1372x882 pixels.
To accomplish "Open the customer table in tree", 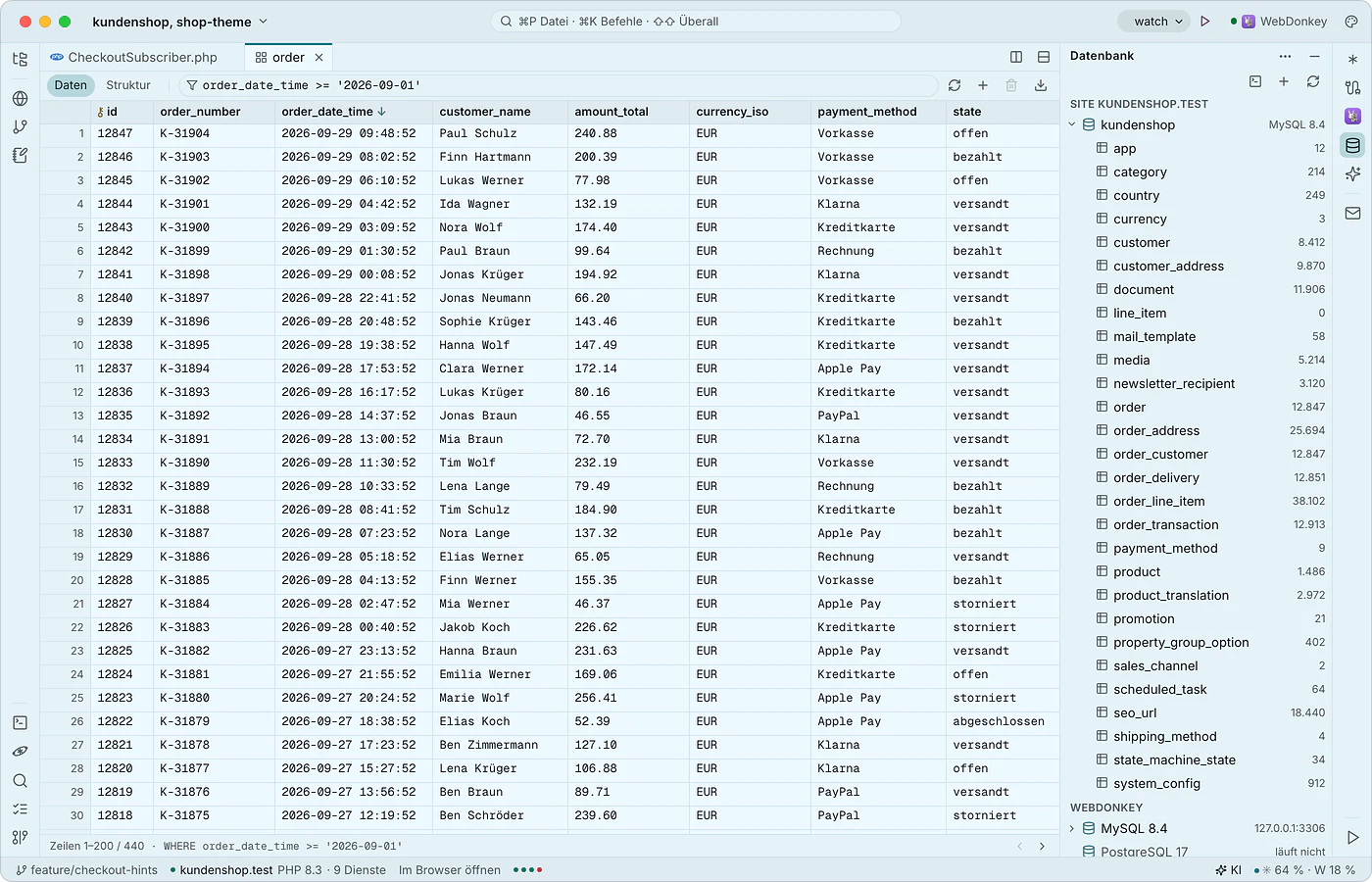I will tap(1141, 242).
